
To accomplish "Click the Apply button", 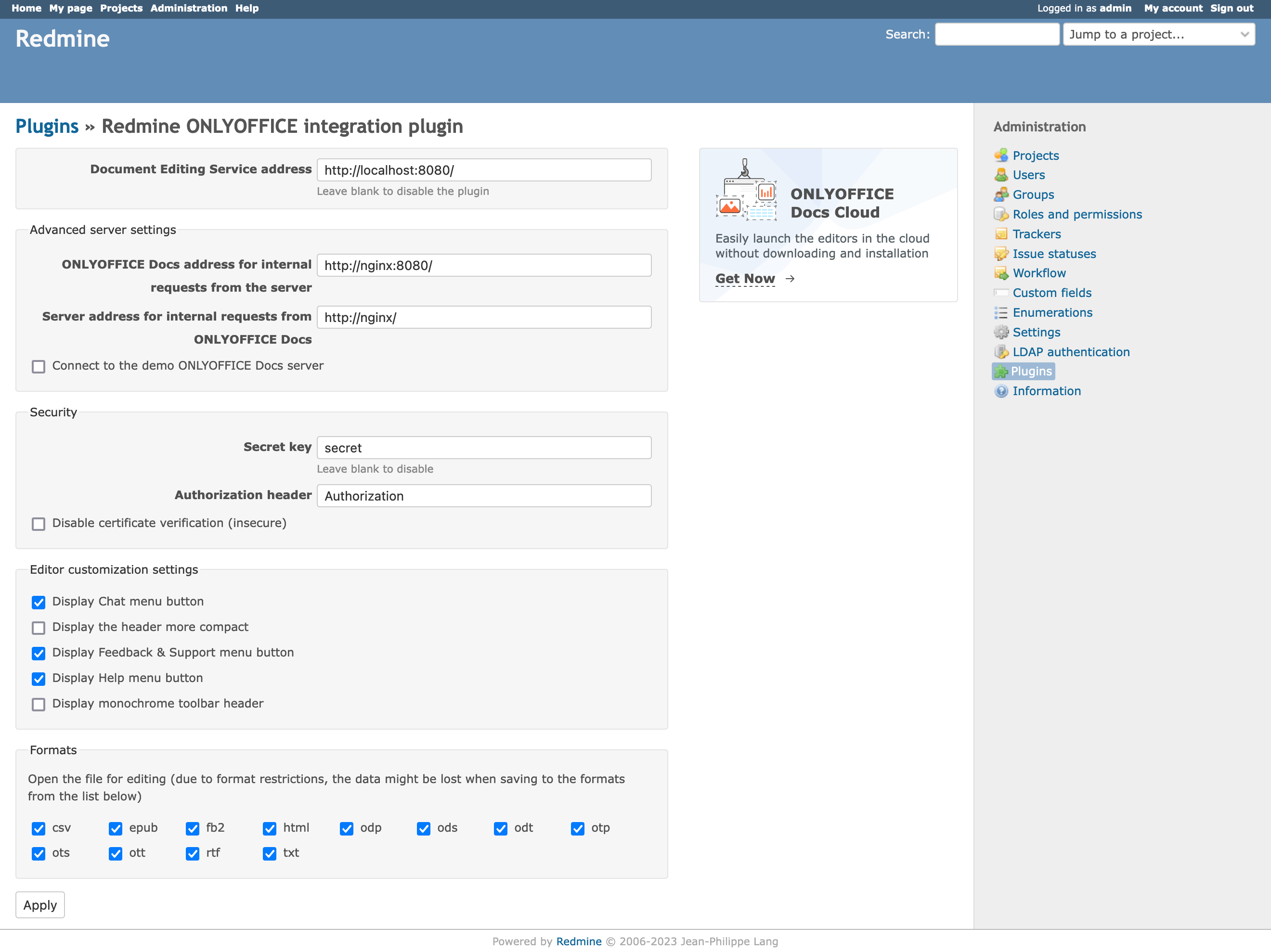I will tap(40, 905).
